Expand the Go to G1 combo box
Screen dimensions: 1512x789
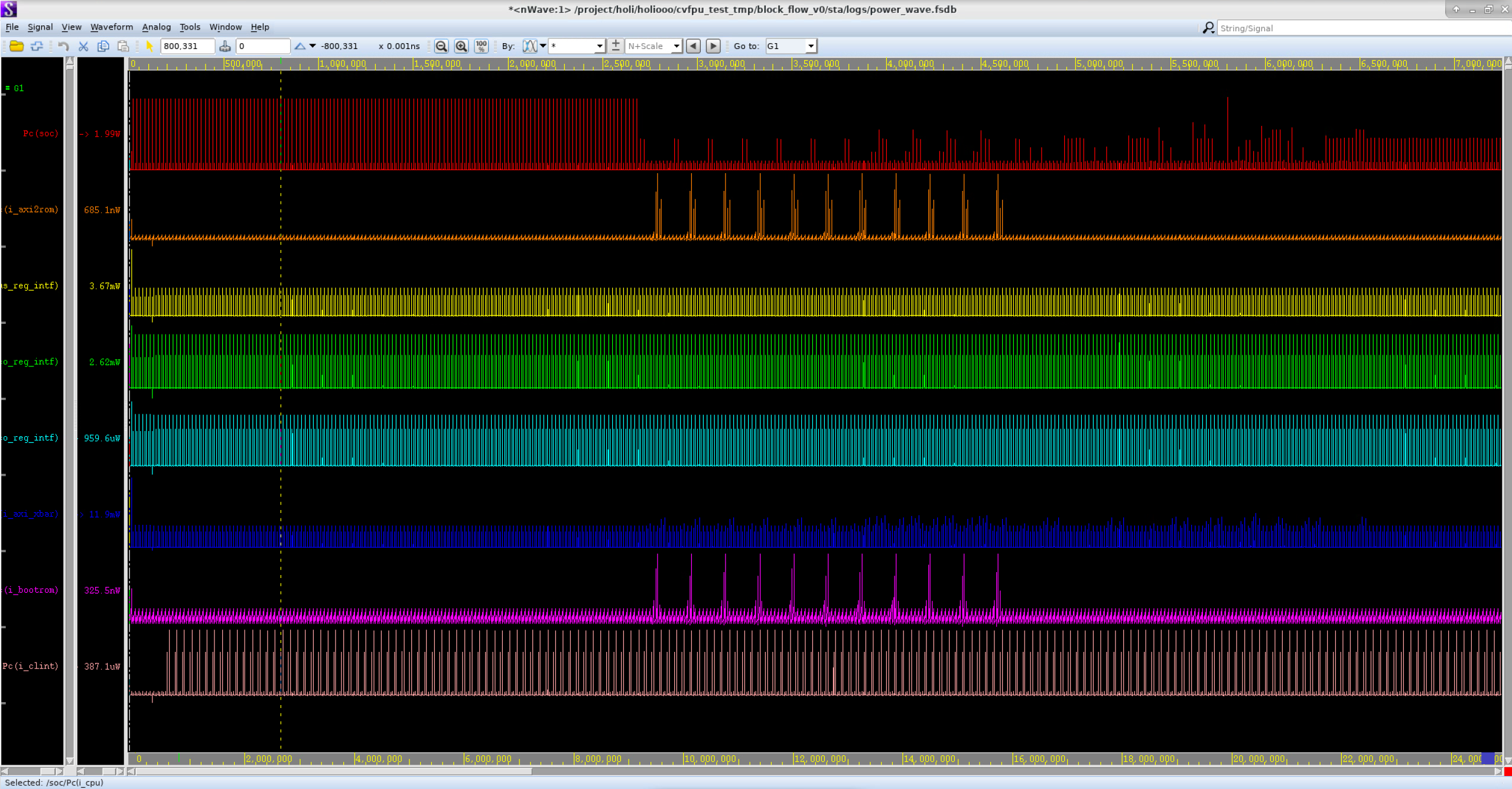click(x=811, y=46)
